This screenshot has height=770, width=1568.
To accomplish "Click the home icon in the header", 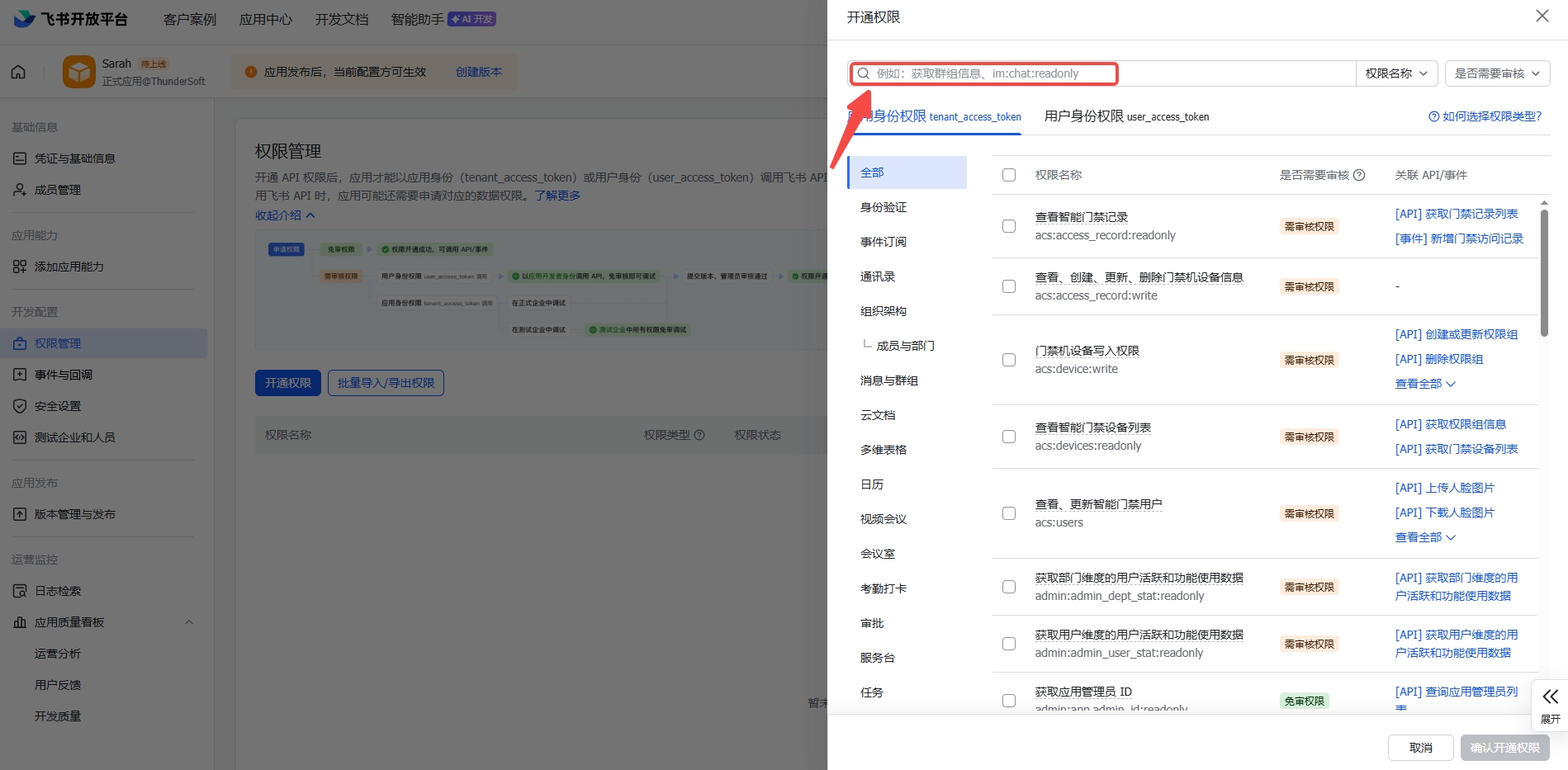I will click(x=18, y=72).
